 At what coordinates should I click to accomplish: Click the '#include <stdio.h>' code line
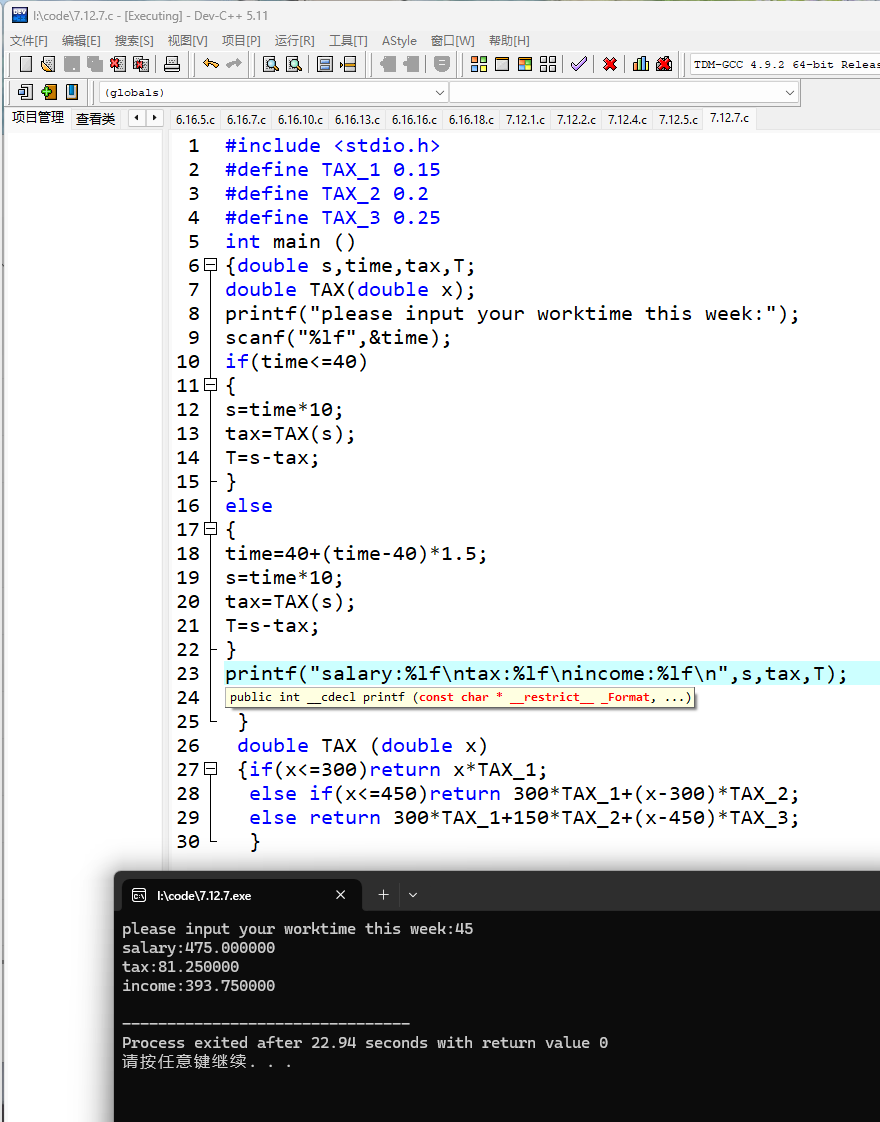pos(332,145)
